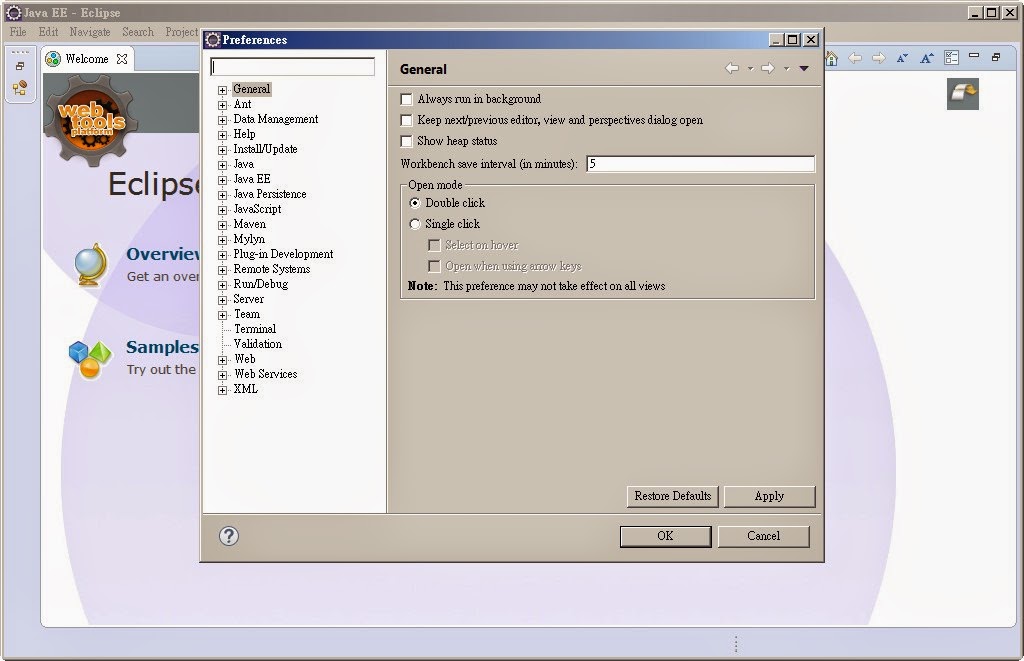Toggle Keep next/previous editor dialog open
The width and height of the screenshot is (1024, 661).
[x=406, y=120]
